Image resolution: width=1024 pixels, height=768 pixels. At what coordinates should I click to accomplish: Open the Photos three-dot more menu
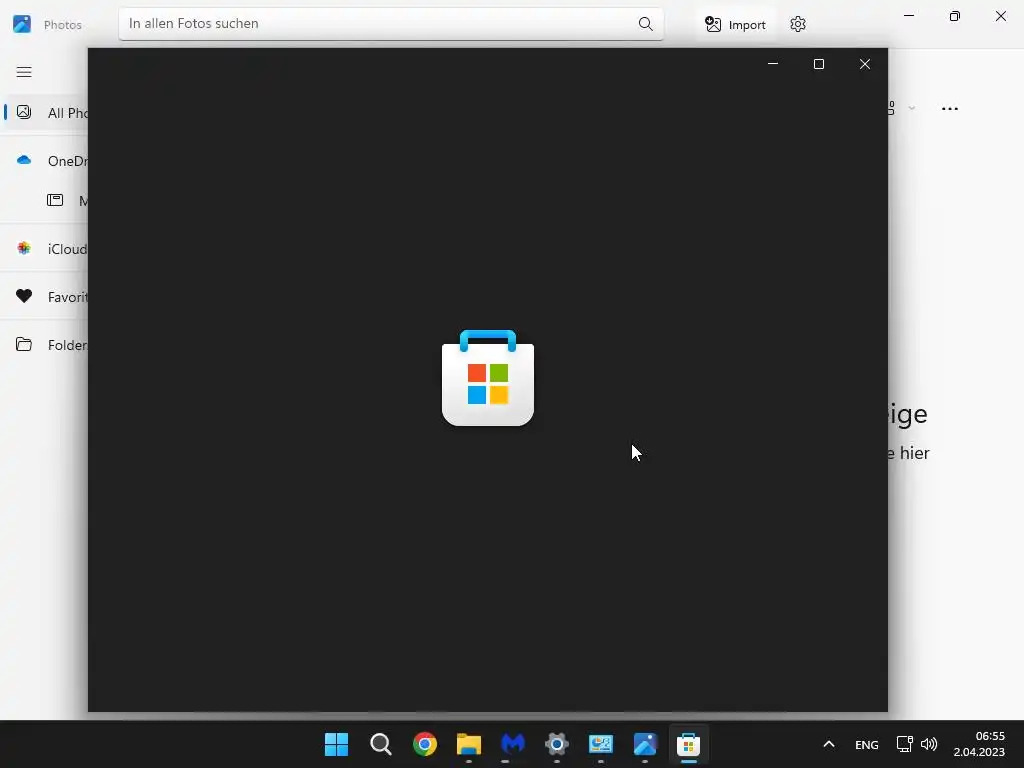pyautogui.click(x=950, y=109)
